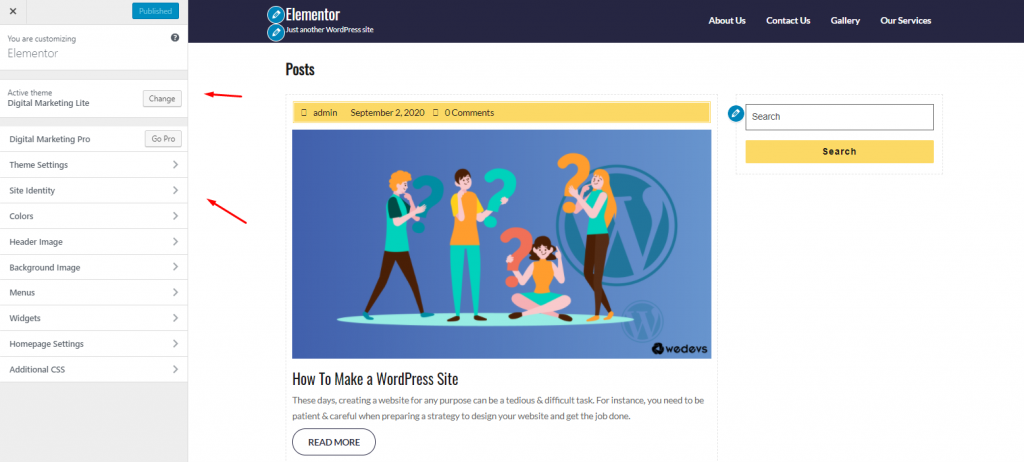Click the pencil edit icon beside the tagline
The image size is (1024, 462).
click(276, 32)
